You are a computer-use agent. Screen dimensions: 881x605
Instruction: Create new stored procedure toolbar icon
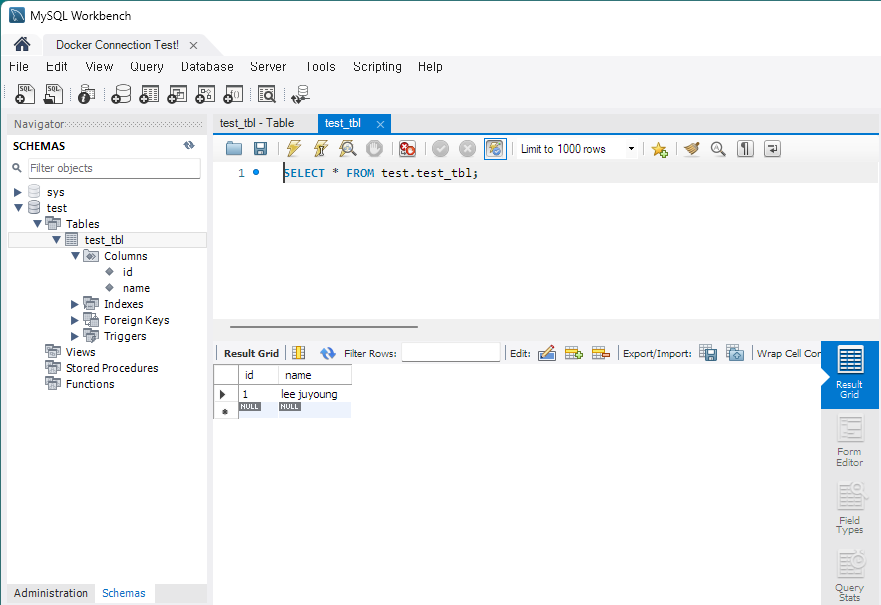pos(205,94)
